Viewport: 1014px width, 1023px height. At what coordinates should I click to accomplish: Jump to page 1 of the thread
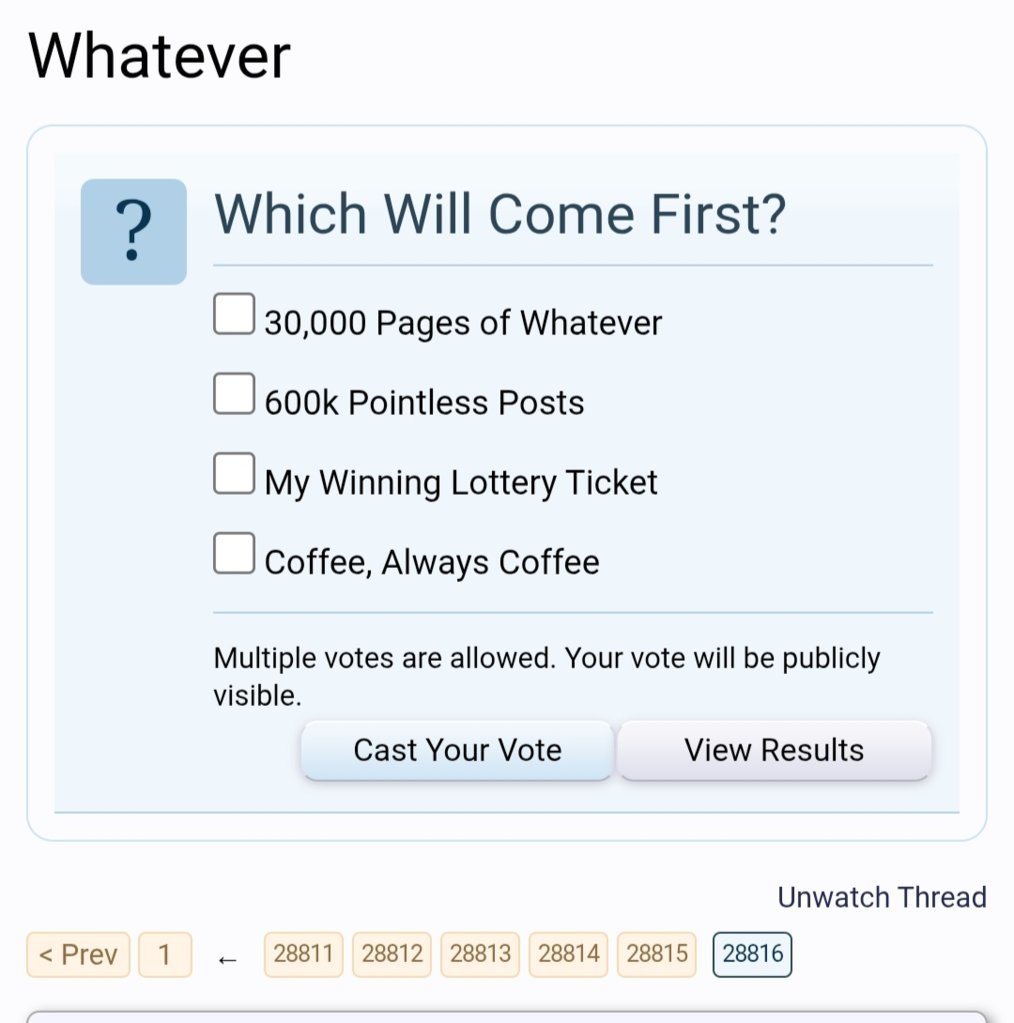(165, 954)
